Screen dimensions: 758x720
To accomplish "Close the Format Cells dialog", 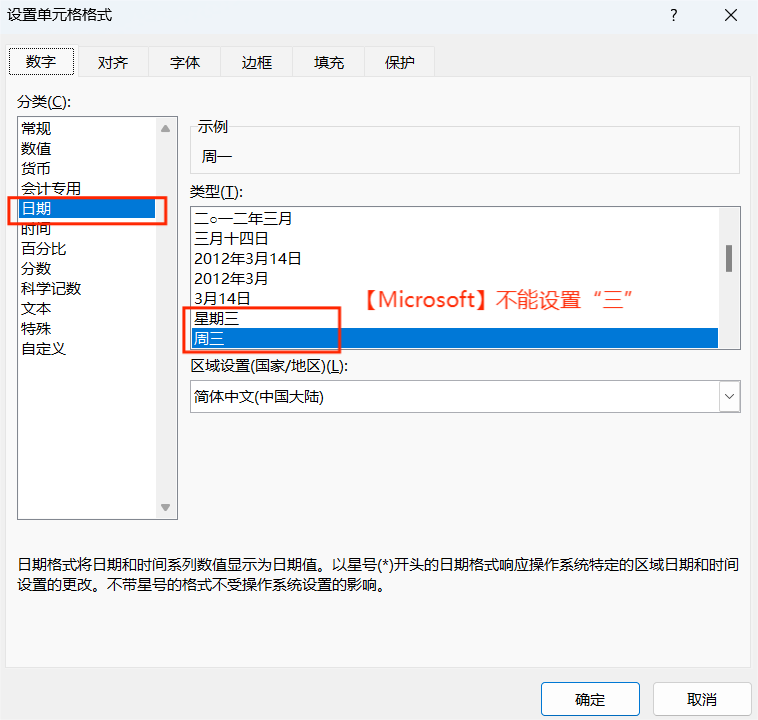I will pyautogui.click(x=730, y=15).
